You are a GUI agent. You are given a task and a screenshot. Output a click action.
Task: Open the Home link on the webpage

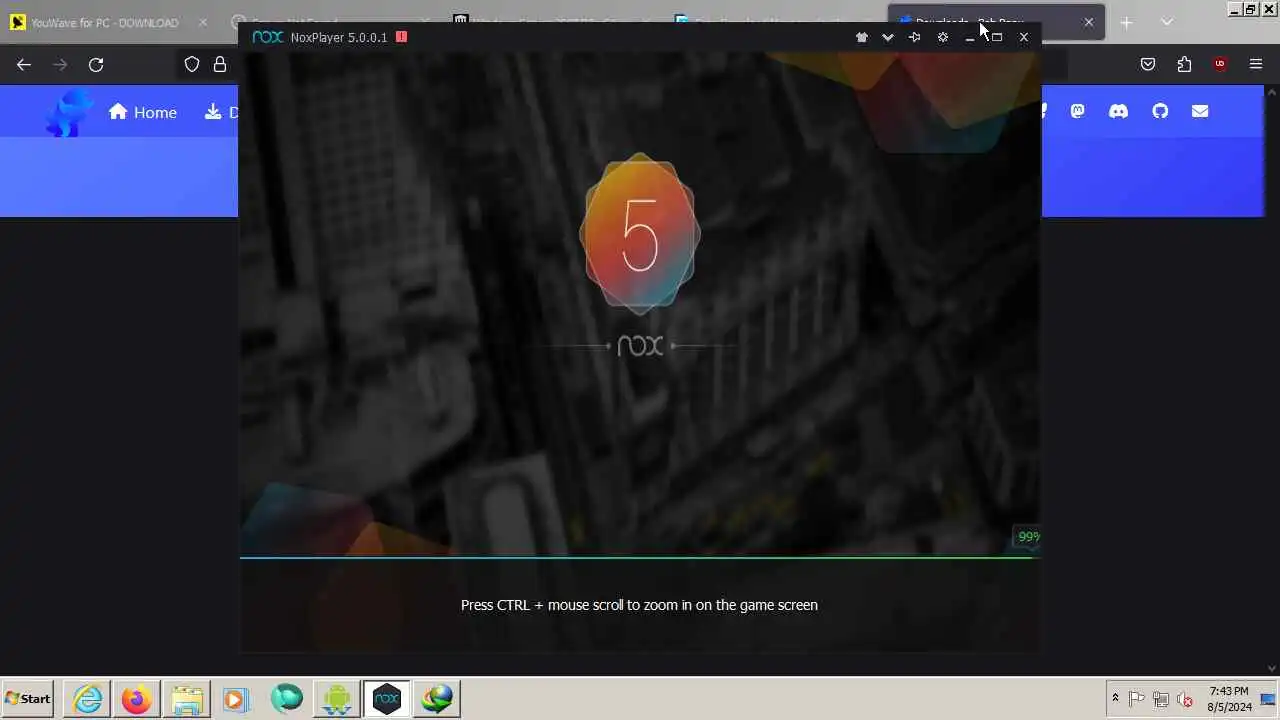[x=143, y=112]
